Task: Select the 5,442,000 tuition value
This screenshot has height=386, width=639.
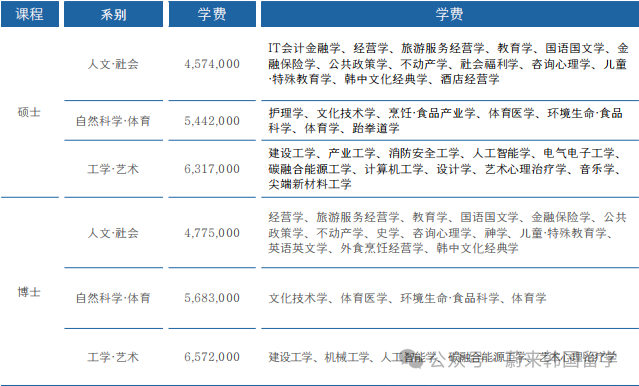Action: 212,121
